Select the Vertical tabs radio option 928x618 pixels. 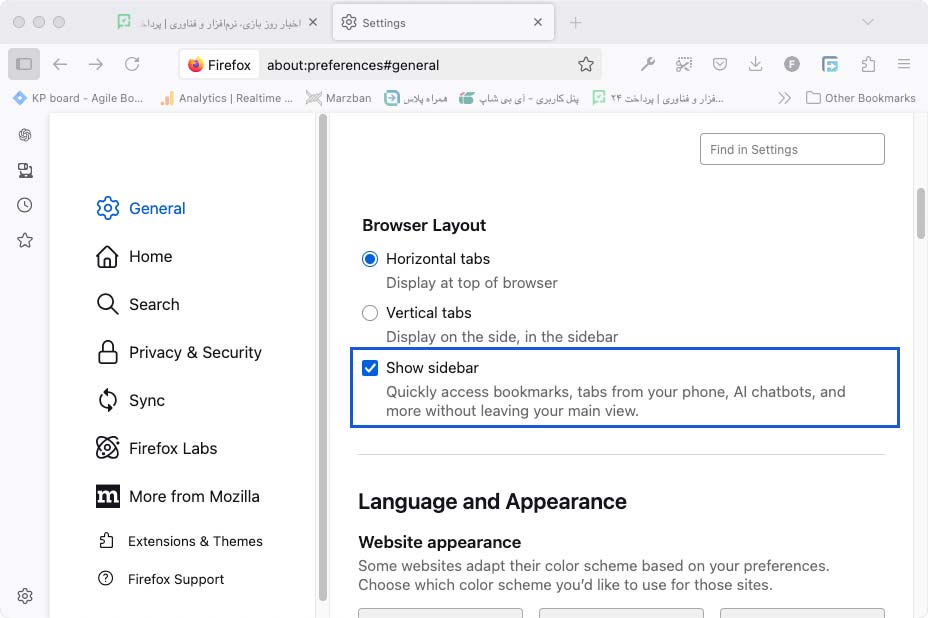click(x=370, y=313)
